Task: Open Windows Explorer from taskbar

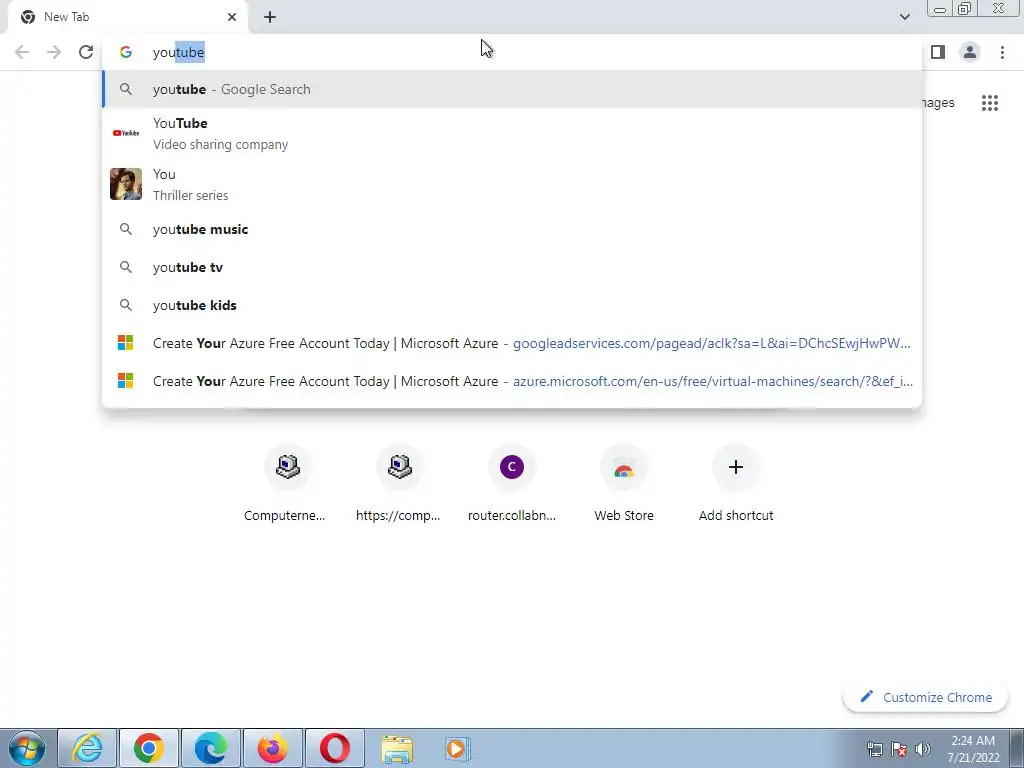Action: pos(397,748)
